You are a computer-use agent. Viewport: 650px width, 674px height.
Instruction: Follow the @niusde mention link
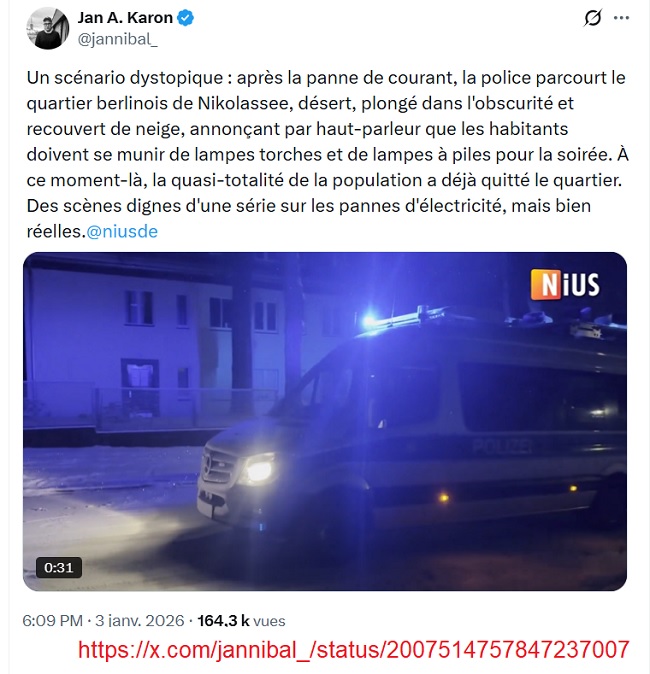pyautogui.click(x=122, y=231)
